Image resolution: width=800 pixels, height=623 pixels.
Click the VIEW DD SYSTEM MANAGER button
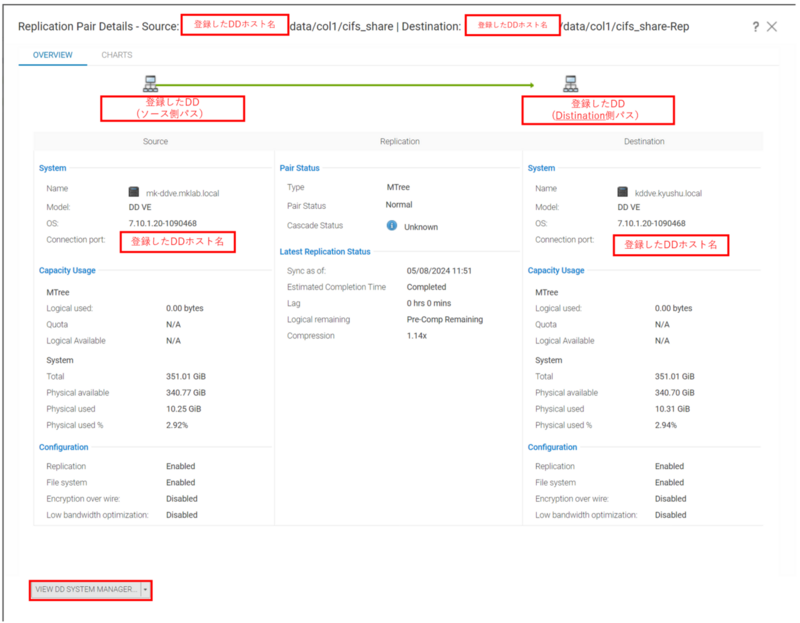click(x=85, y=590)
